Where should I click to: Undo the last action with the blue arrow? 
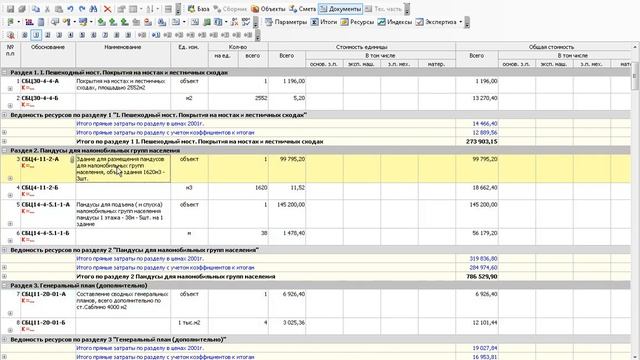(x=70, y=9)
